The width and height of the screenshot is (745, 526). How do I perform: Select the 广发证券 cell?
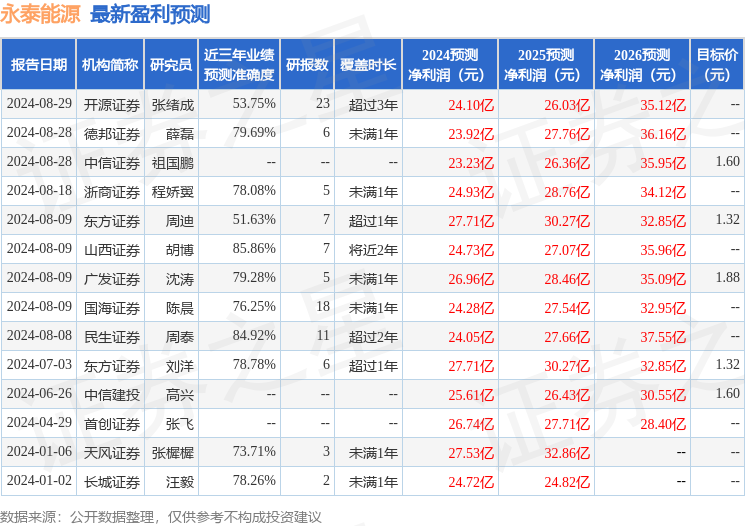112,278
